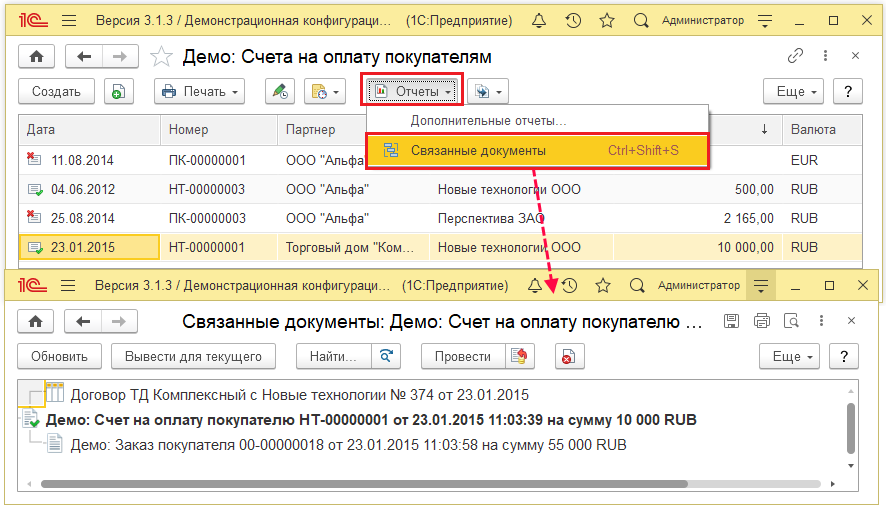Close the invoices list form tab
This screenshot has width=886, height=508.
(855, 55)
